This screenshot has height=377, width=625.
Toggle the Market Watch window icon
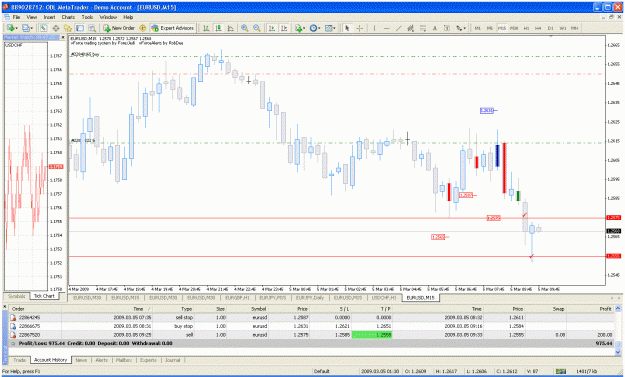point(43,28)
